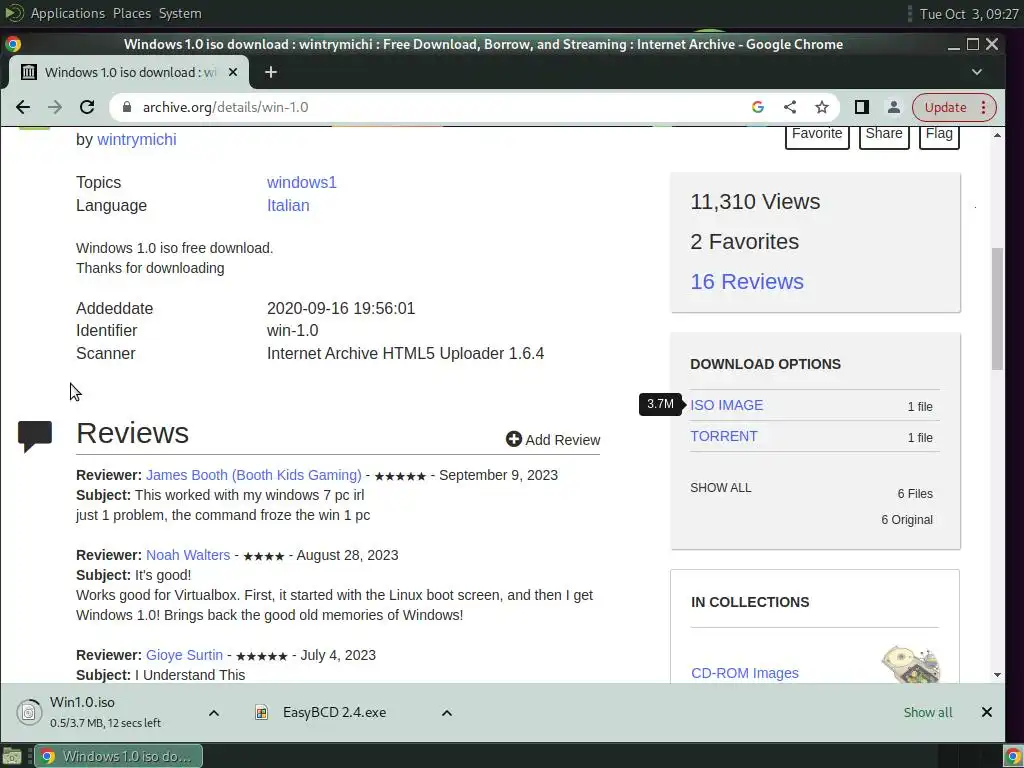Click the Share button
Viewport: 1024px width, 768px height.
pos(884,135)
